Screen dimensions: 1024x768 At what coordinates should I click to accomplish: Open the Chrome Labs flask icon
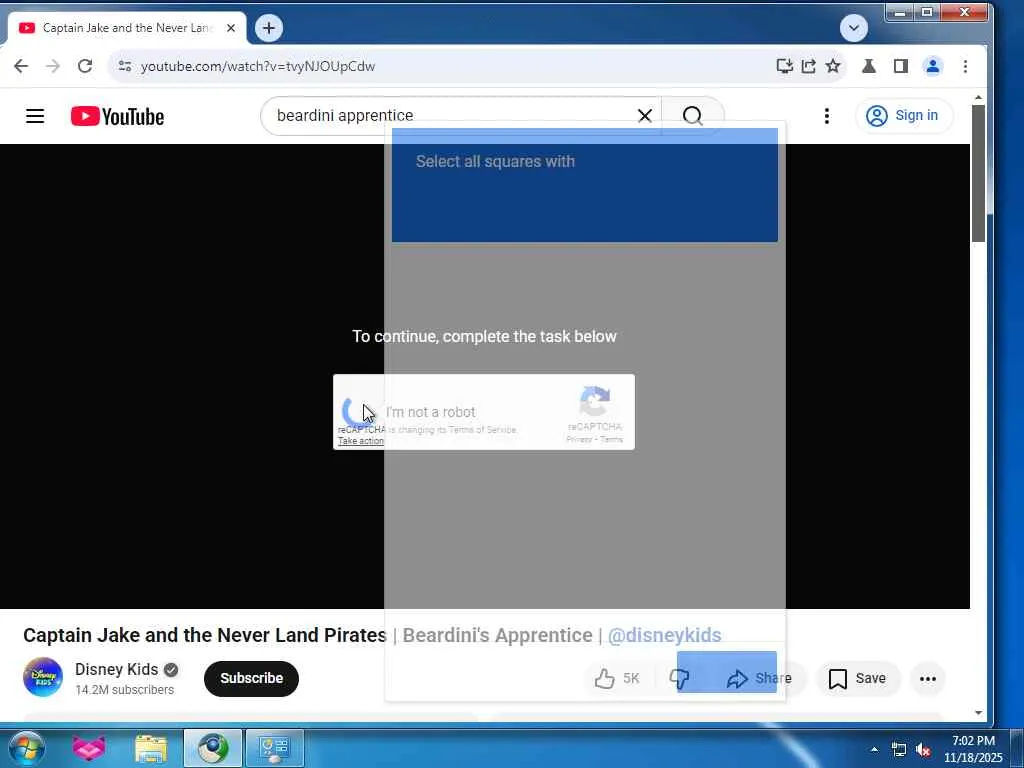coord(869,66)
